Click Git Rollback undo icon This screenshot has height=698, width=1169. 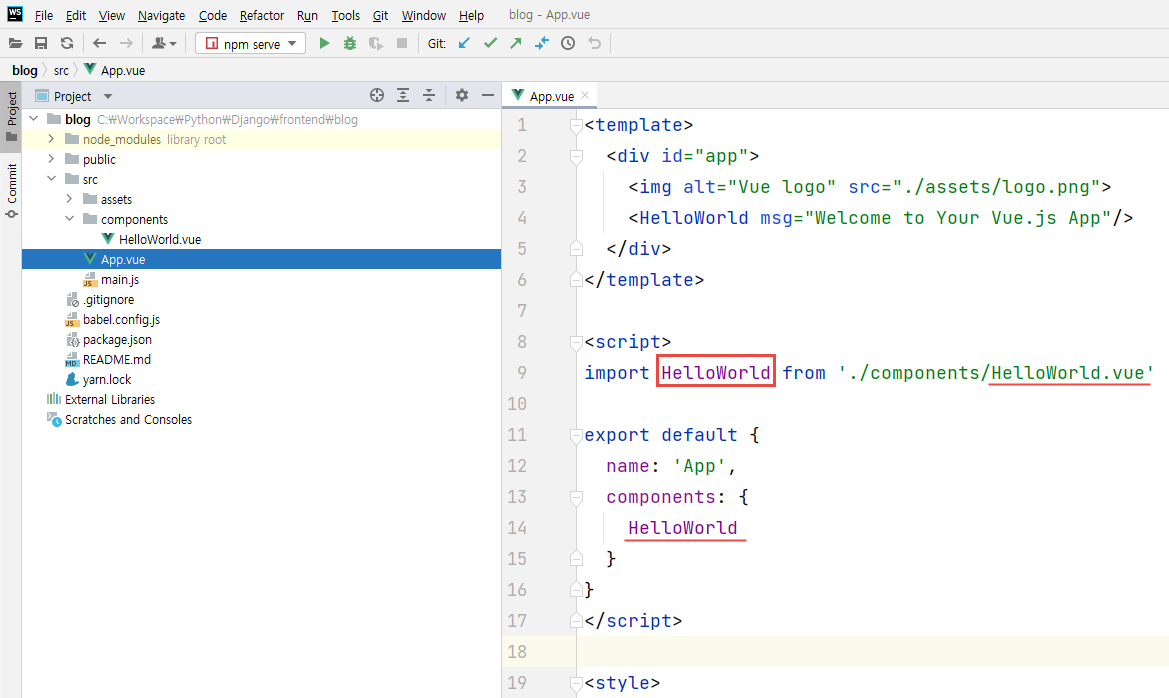pyautogui.click(x=594, y=43)
